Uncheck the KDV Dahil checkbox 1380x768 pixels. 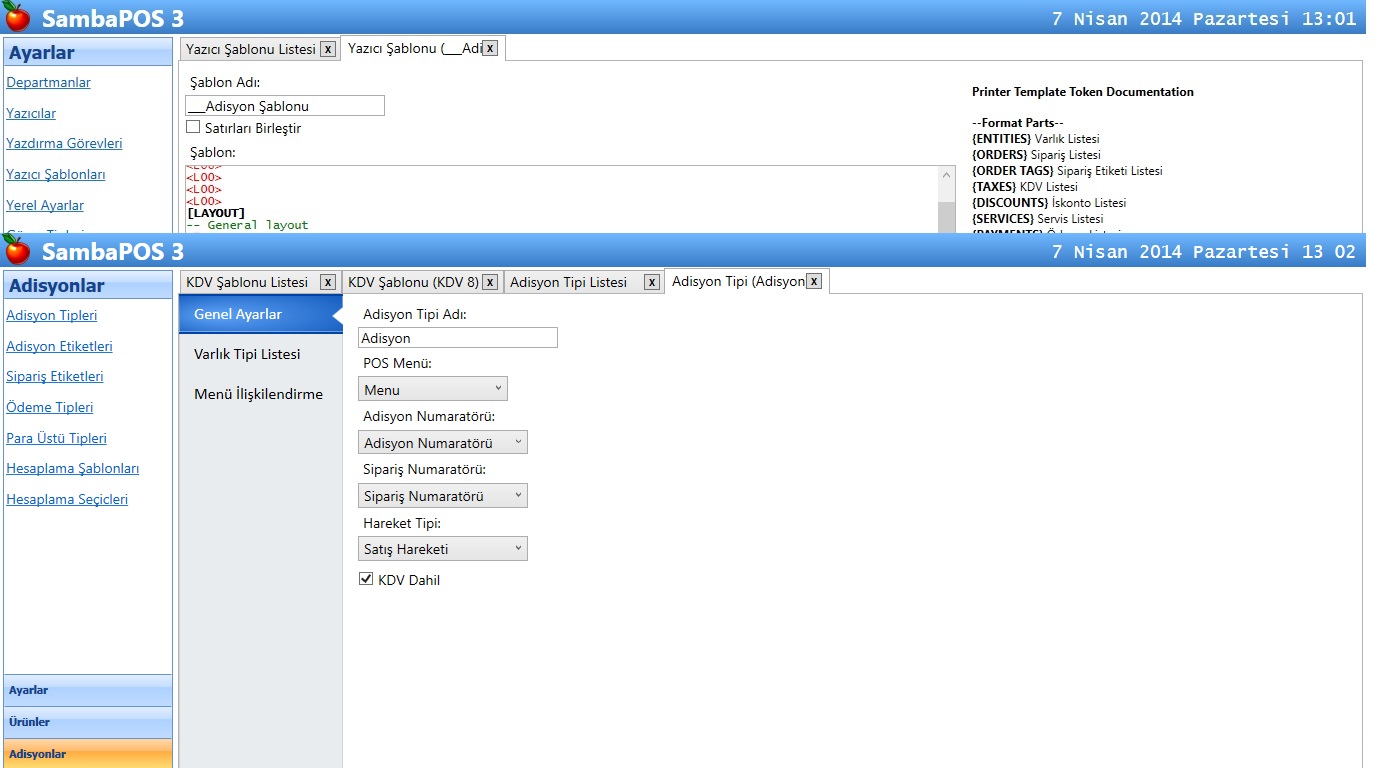pos(365,579)
